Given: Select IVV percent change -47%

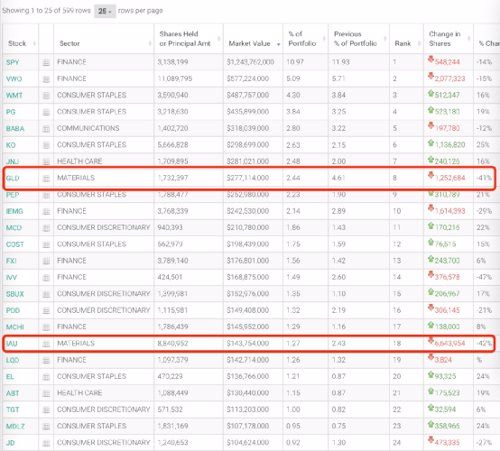Looking at the screenshot, I should click(484, 277).
